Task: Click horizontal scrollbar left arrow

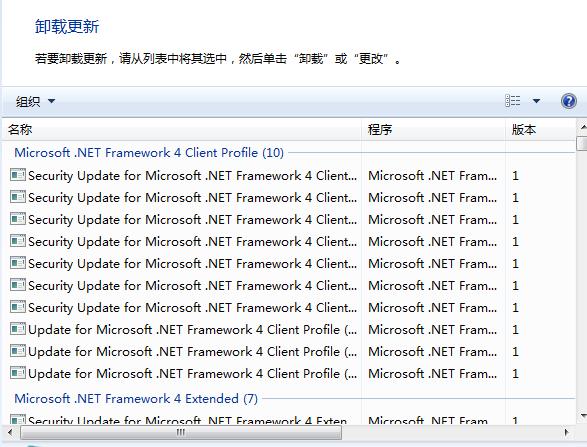Action: (10, 433)
